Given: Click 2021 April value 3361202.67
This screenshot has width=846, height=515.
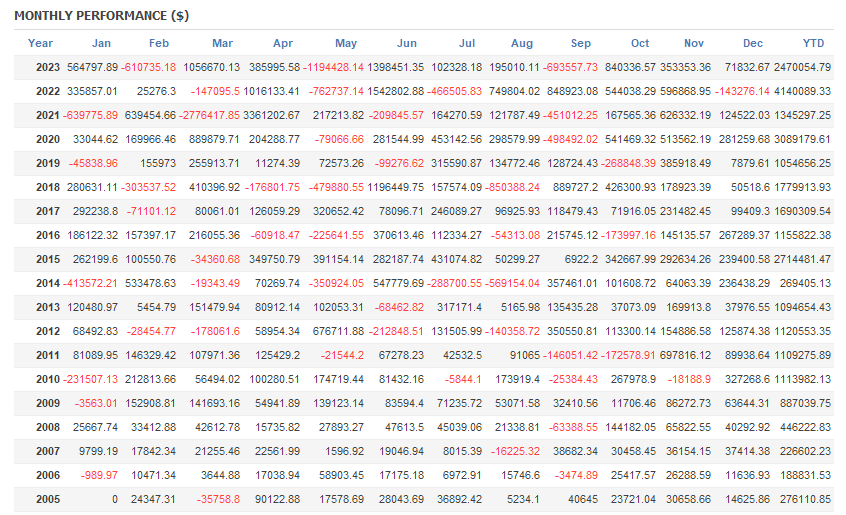Looking at the screenshot, I should coord(271,115).
